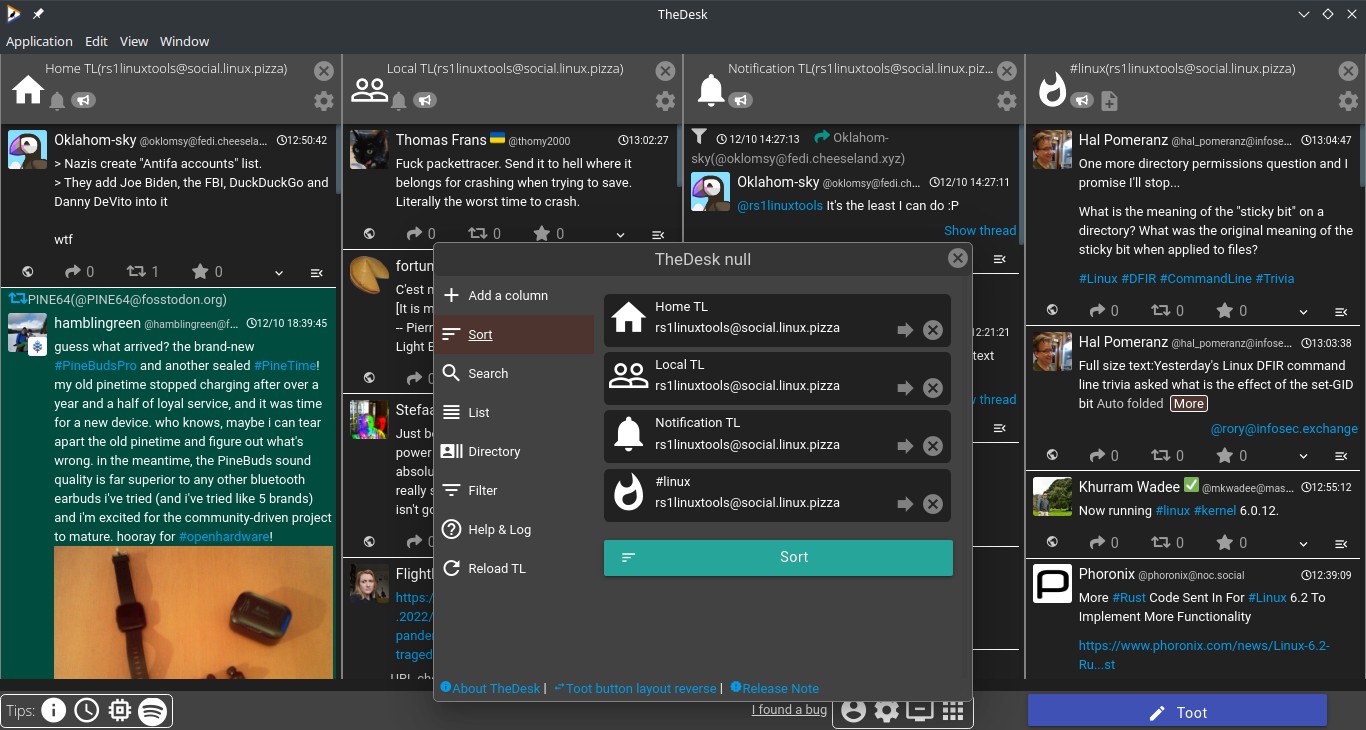Click the Home TL house icon in column header

(x=28, y=90)
